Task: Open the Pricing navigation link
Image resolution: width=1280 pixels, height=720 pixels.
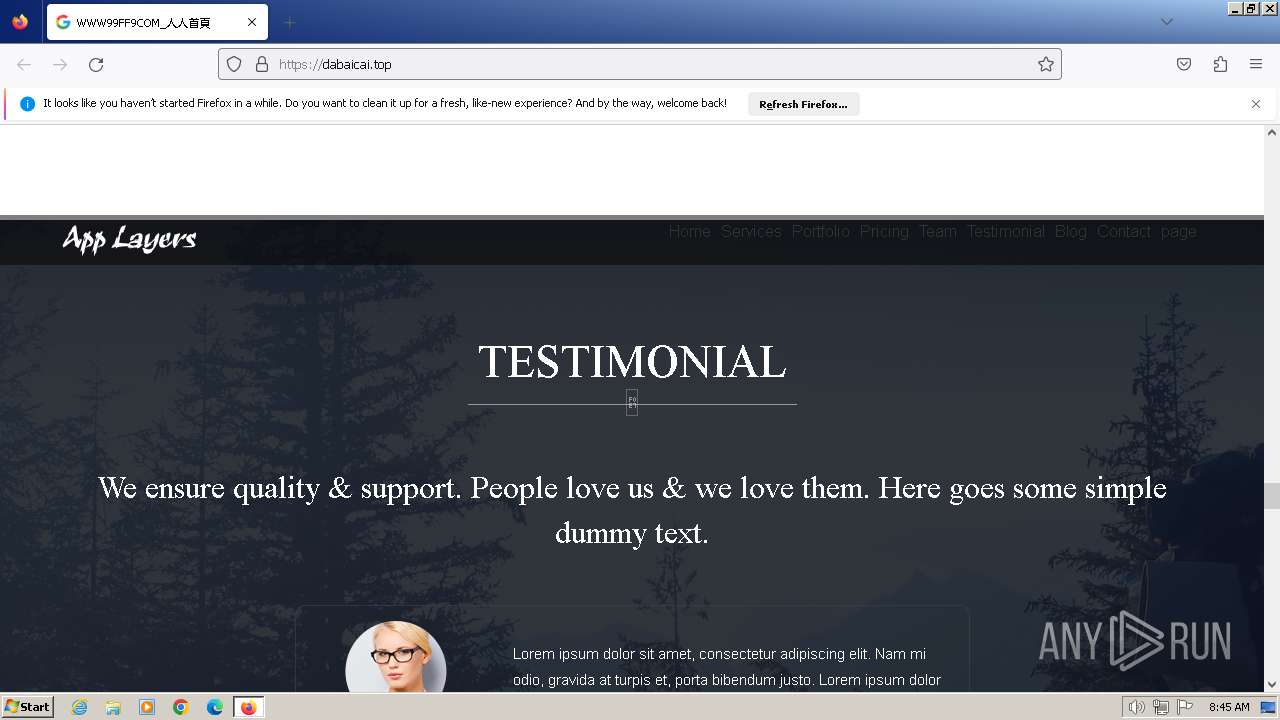Action: coord(884,231)
